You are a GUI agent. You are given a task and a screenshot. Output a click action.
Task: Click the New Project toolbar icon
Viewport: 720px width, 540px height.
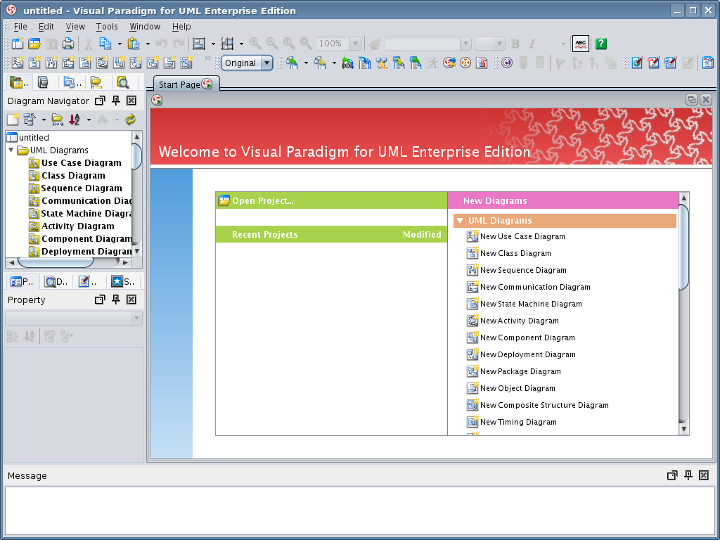pos(18,44)
